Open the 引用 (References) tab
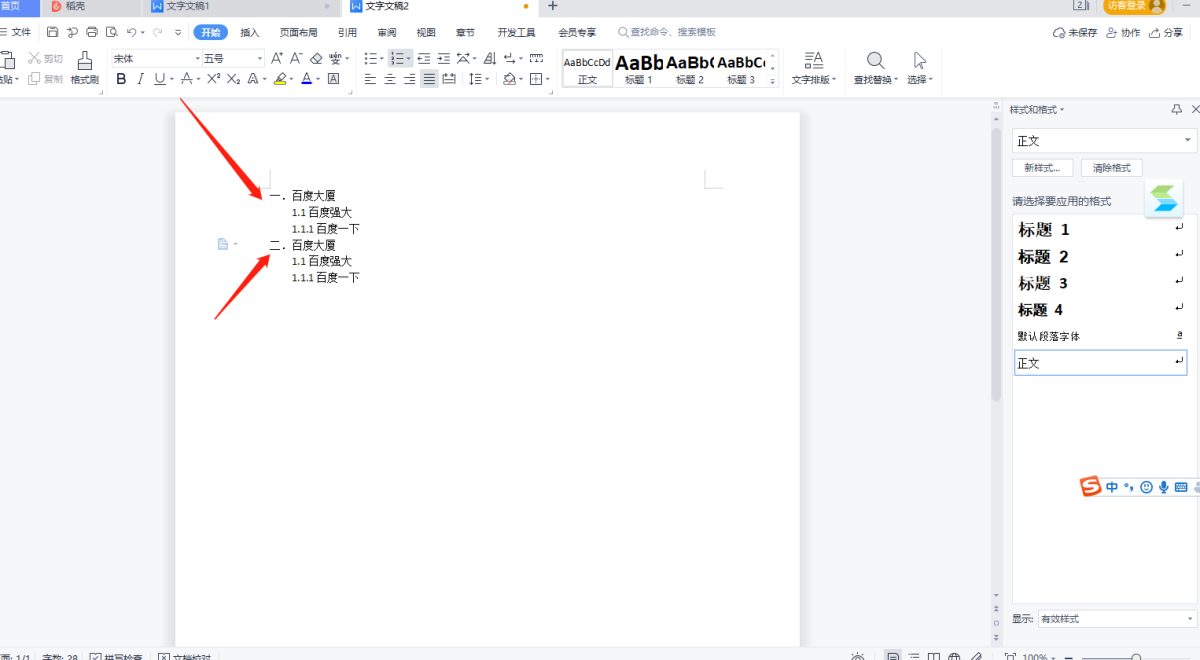This screenshot has height=660, width=1200. point(347,32)
